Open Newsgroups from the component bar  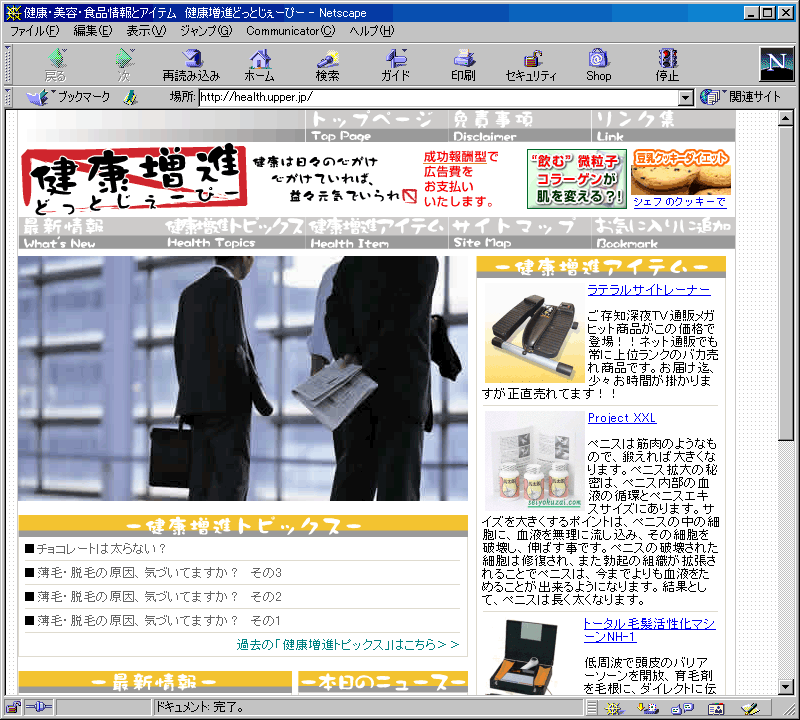(682, 708)
